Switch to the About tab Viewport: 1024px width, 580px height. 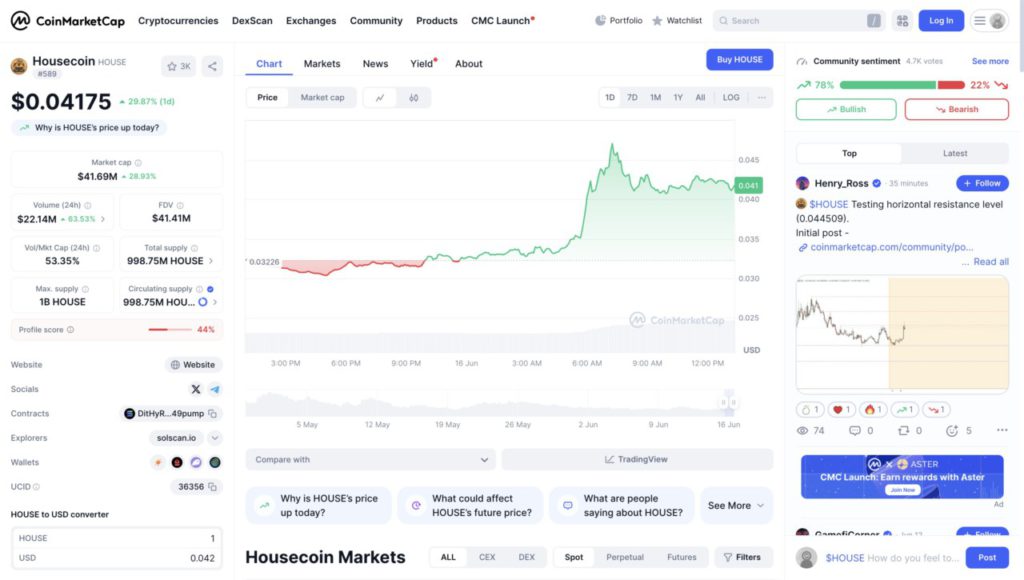coord(469,63)
